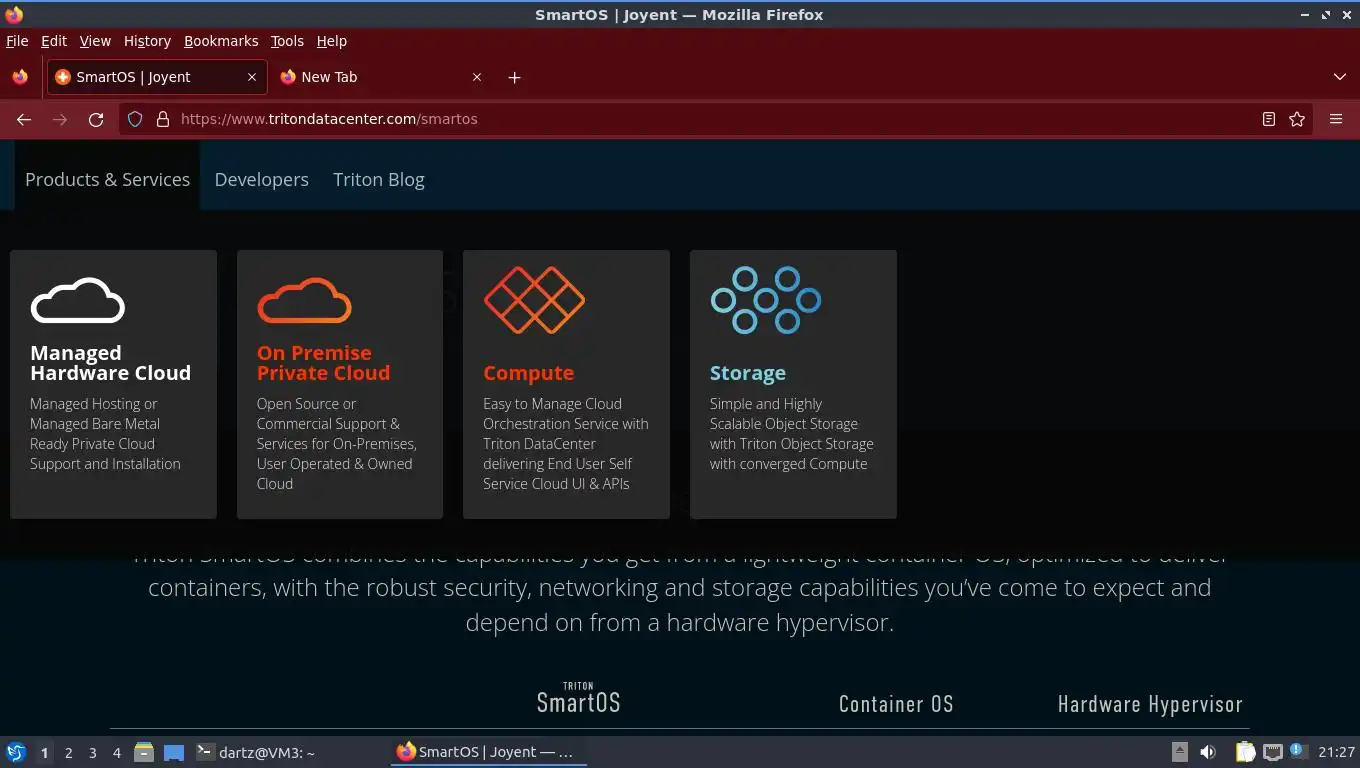Screen dimensions: 1360x768
Task: Click the Triton SmartOS column heading
Action: pyautogui.click(x=578, y=699)
